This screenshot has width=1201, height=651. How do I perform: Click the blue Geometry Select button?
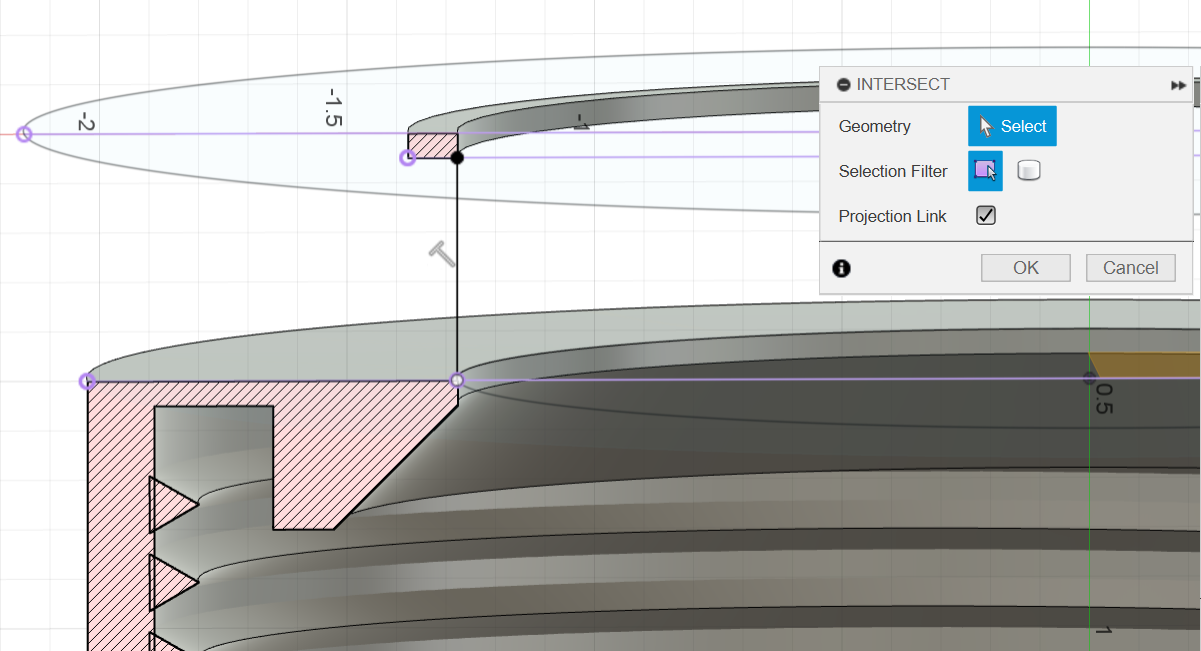tap(1011, 125)
